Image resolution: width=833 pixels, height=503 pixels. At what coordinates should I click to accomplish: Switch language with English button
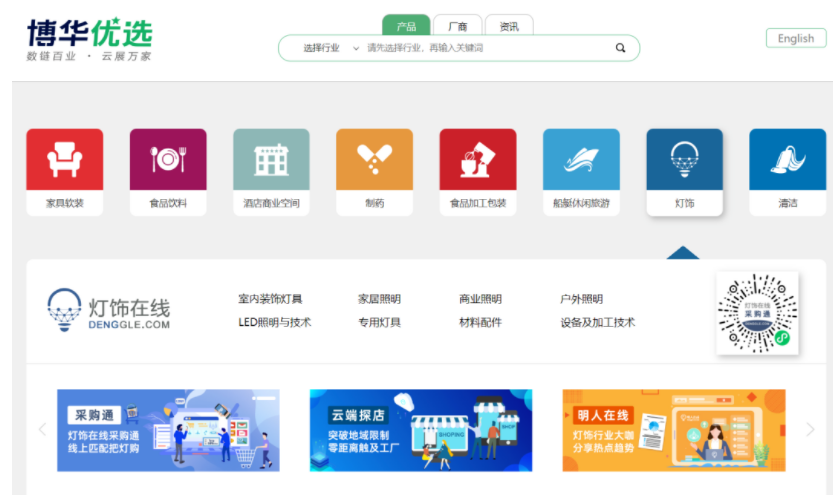(796, 38)
